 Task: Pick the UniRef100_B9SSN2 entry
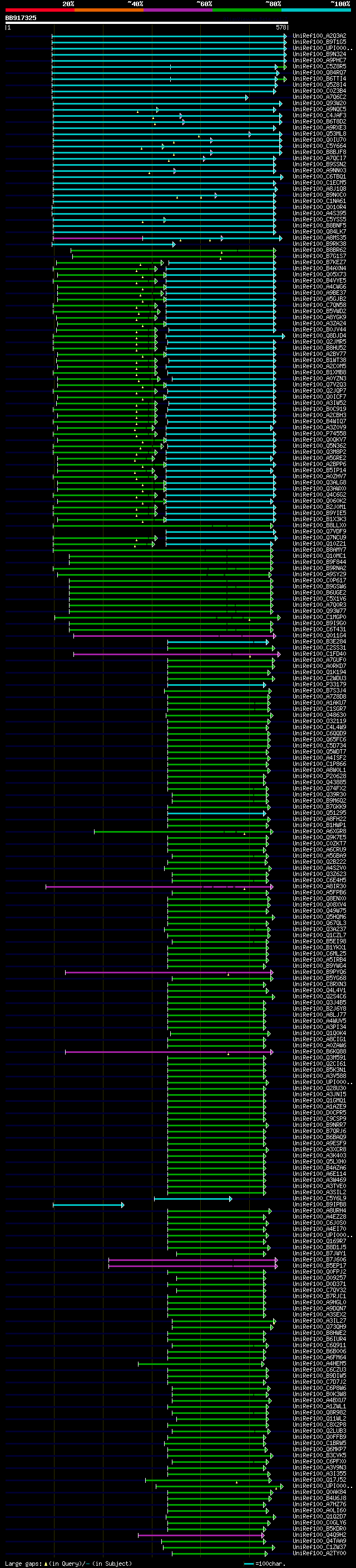pos(319,164)
